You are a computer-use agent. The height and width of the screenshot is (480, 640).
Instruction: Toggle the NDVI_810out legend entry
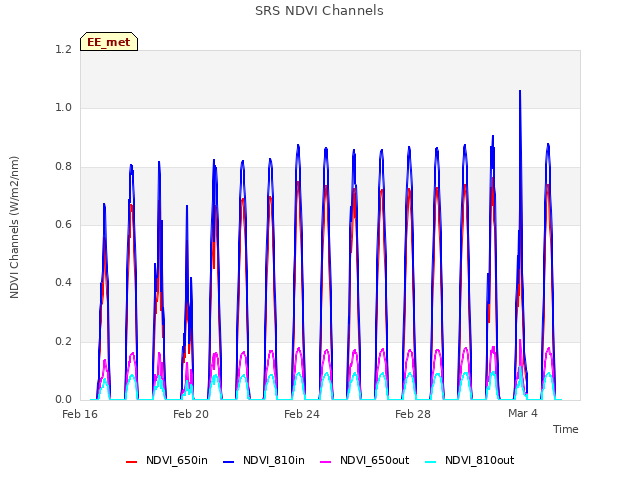click(x=469, y=460)
